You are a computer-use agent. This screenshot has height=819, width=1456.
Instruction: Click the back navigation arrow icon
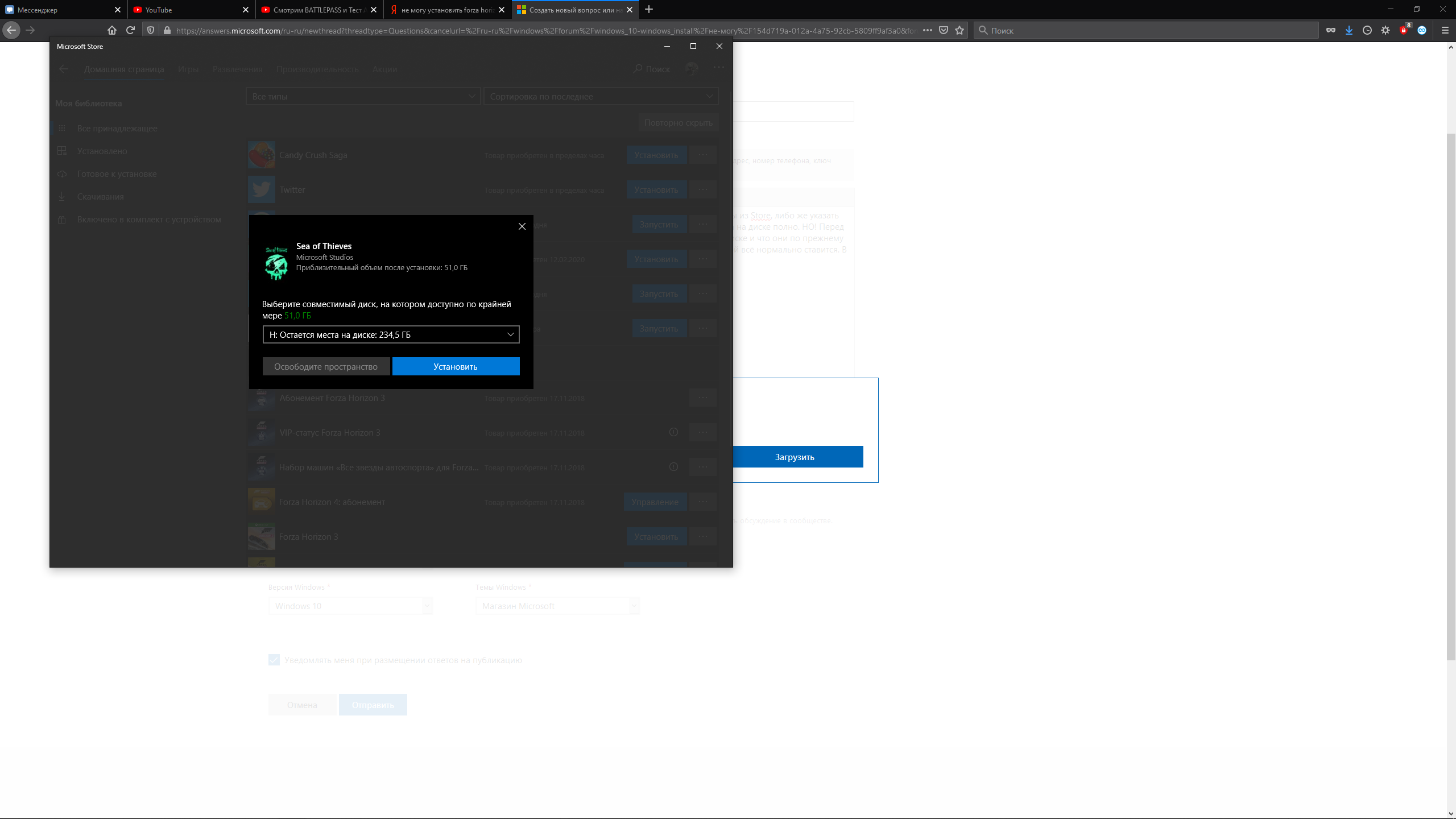click(x=12, y=30)
